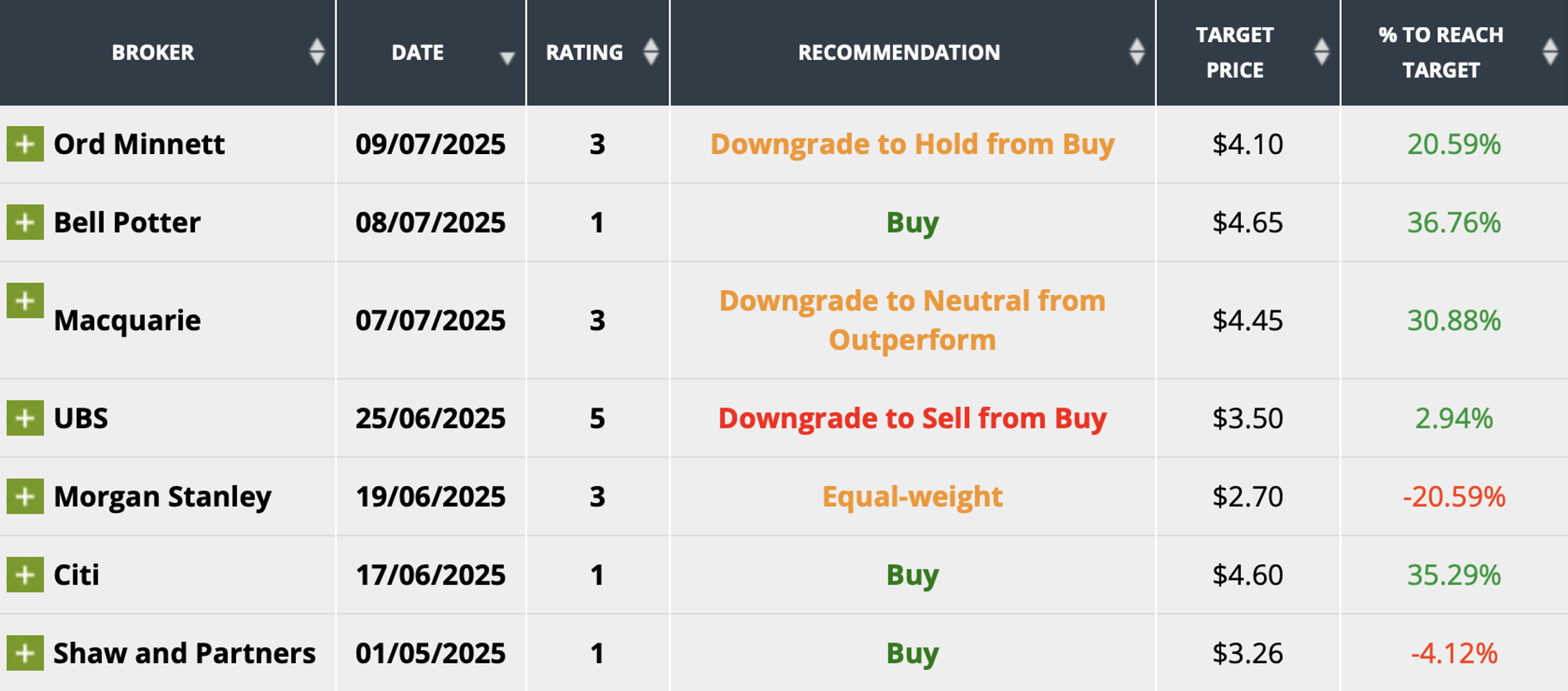Expand the Shaw and Partners row
1568x691 pixels.
[x=25, y=653]
